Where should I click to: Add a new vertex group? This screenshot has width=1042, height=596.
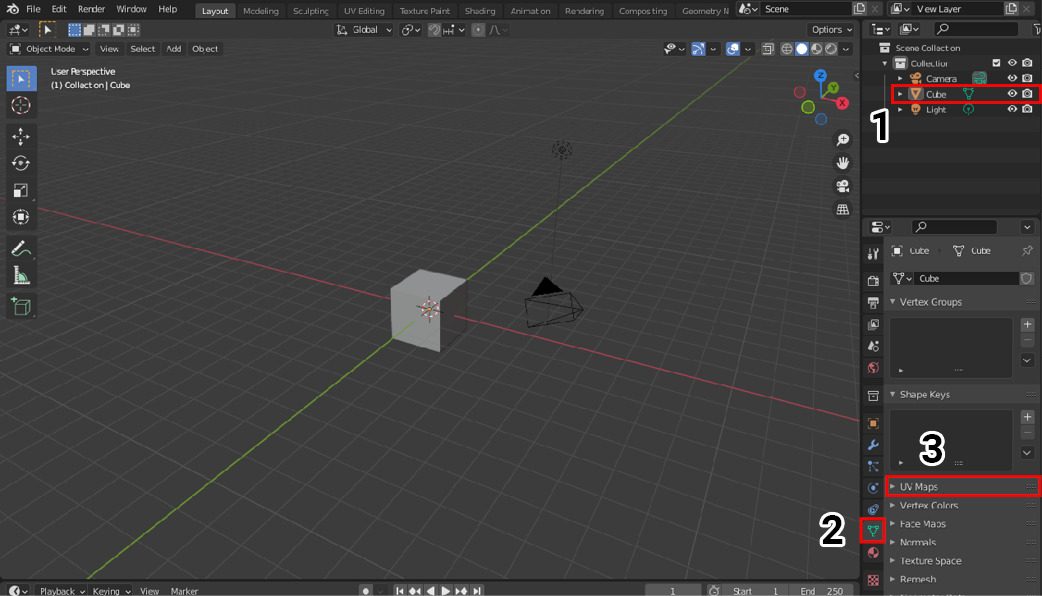coord(1027,325)
